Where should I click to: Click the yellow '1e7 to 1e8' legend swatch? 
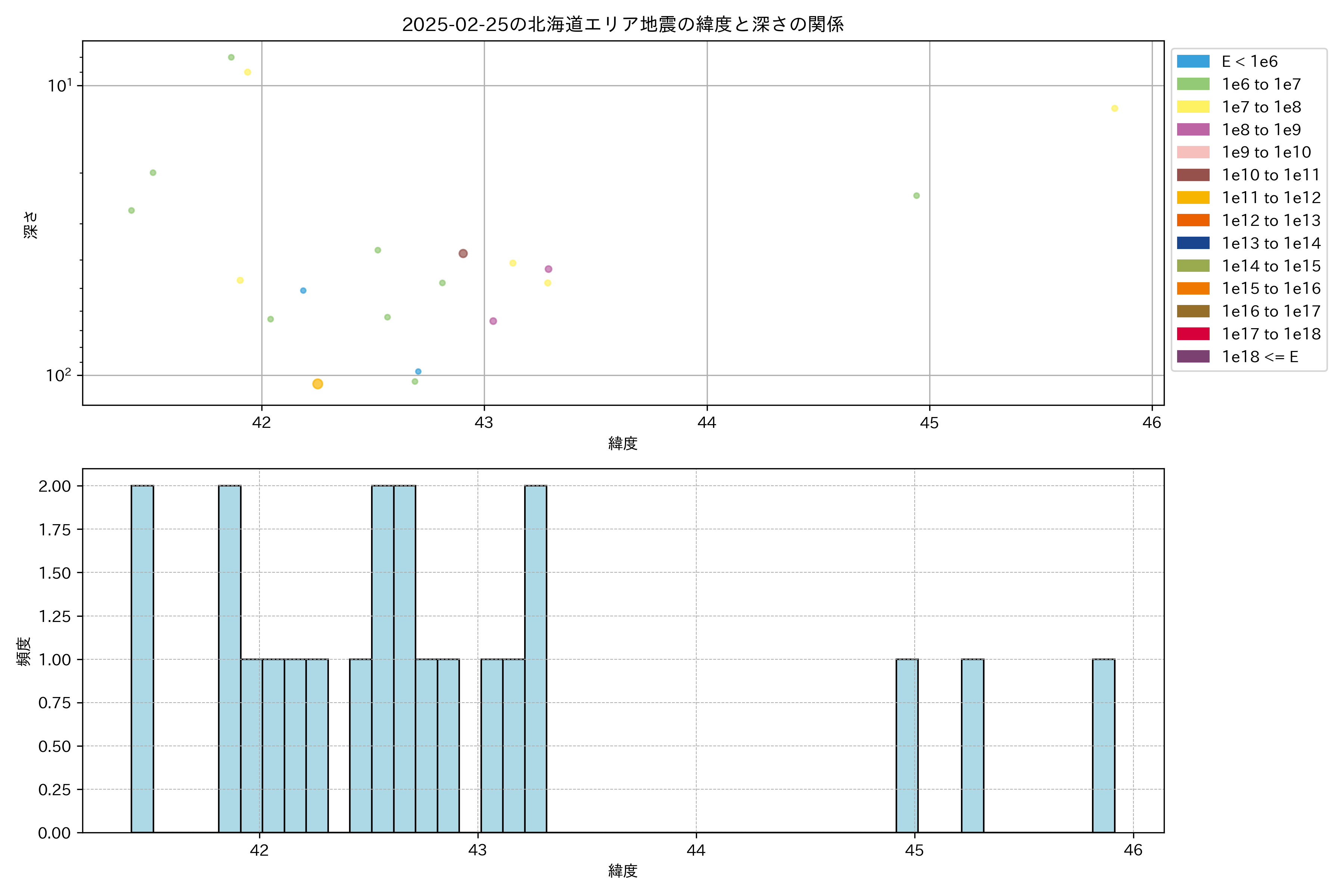1192,107
